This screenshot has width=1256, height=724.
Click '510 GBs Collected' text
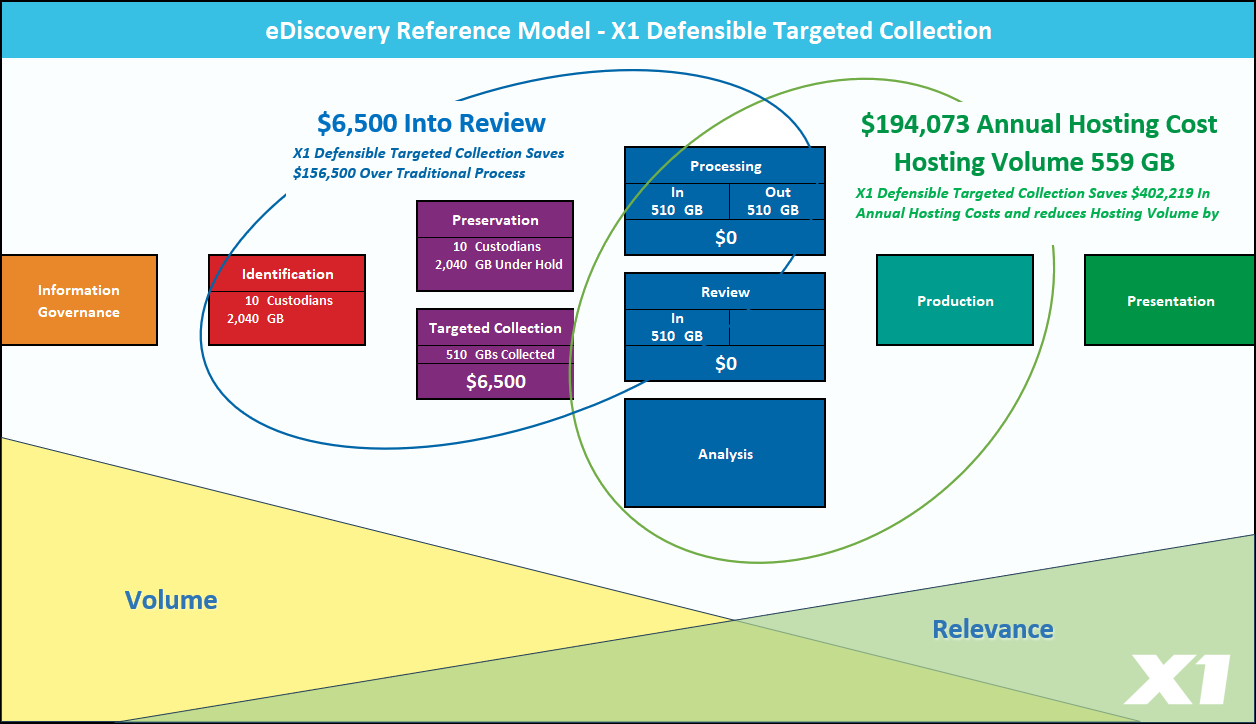pos(500,354)
